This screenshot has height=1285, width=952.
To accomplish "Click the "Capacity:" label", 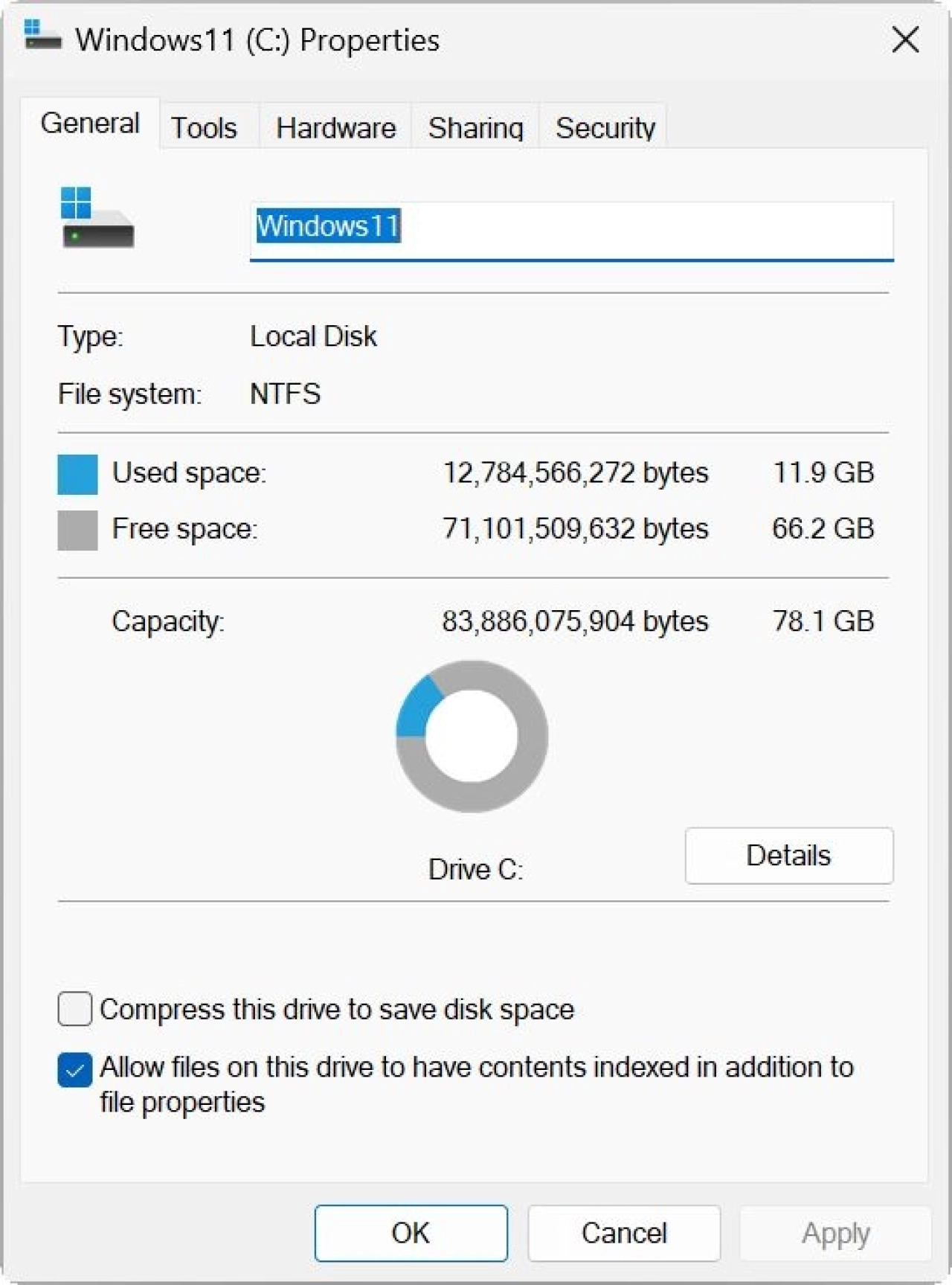I will coord(168,621).
